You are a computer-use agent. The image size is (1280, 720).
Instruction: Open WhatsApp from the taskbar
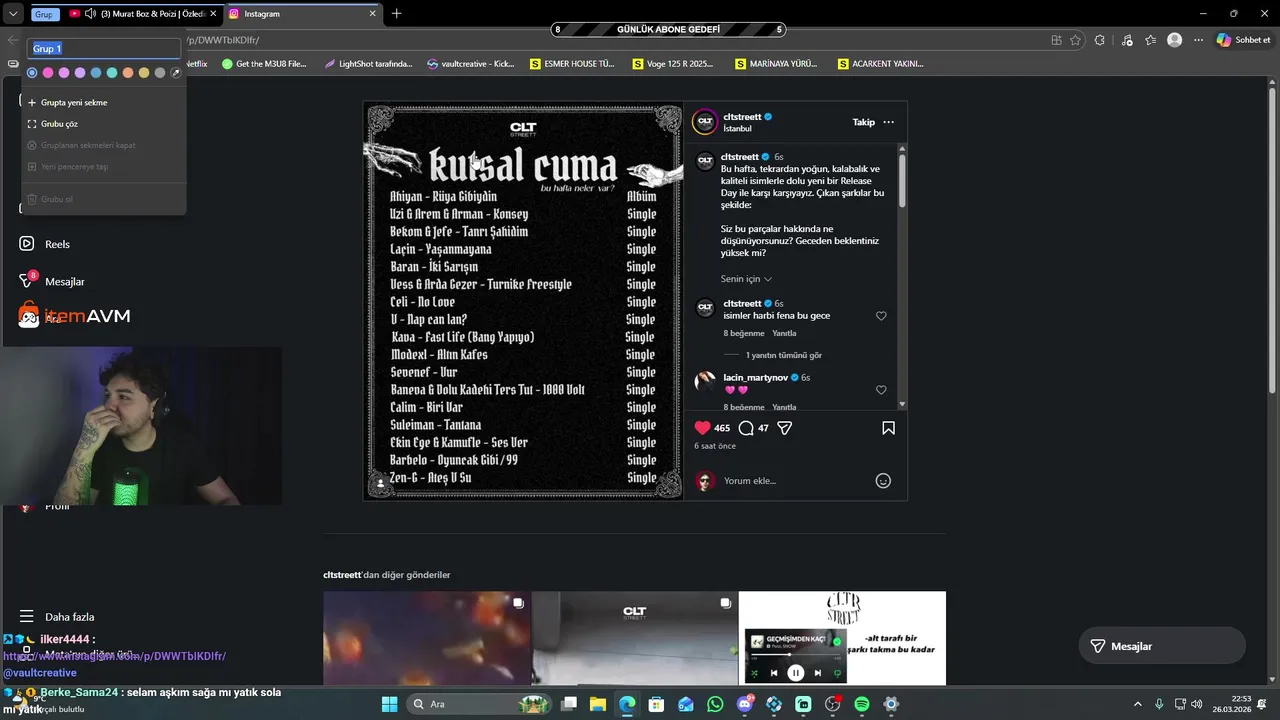point(715,704)
